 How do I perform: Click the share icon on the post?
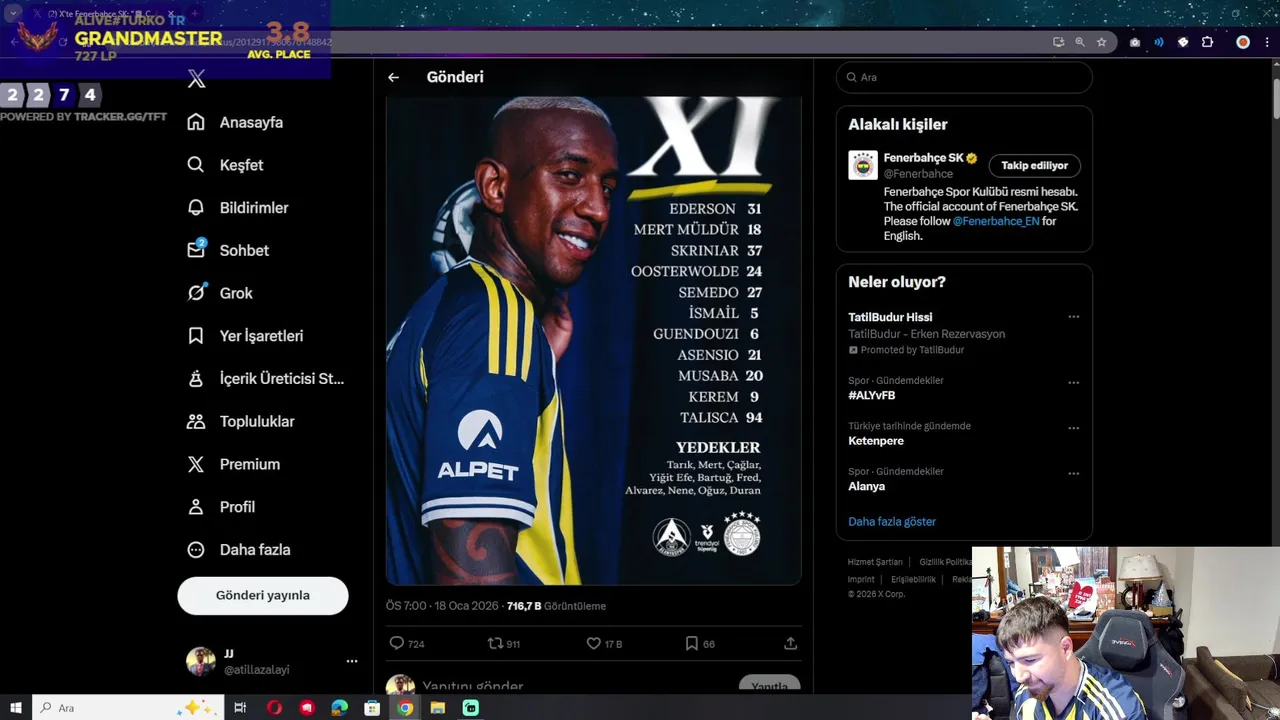[790, 643]
